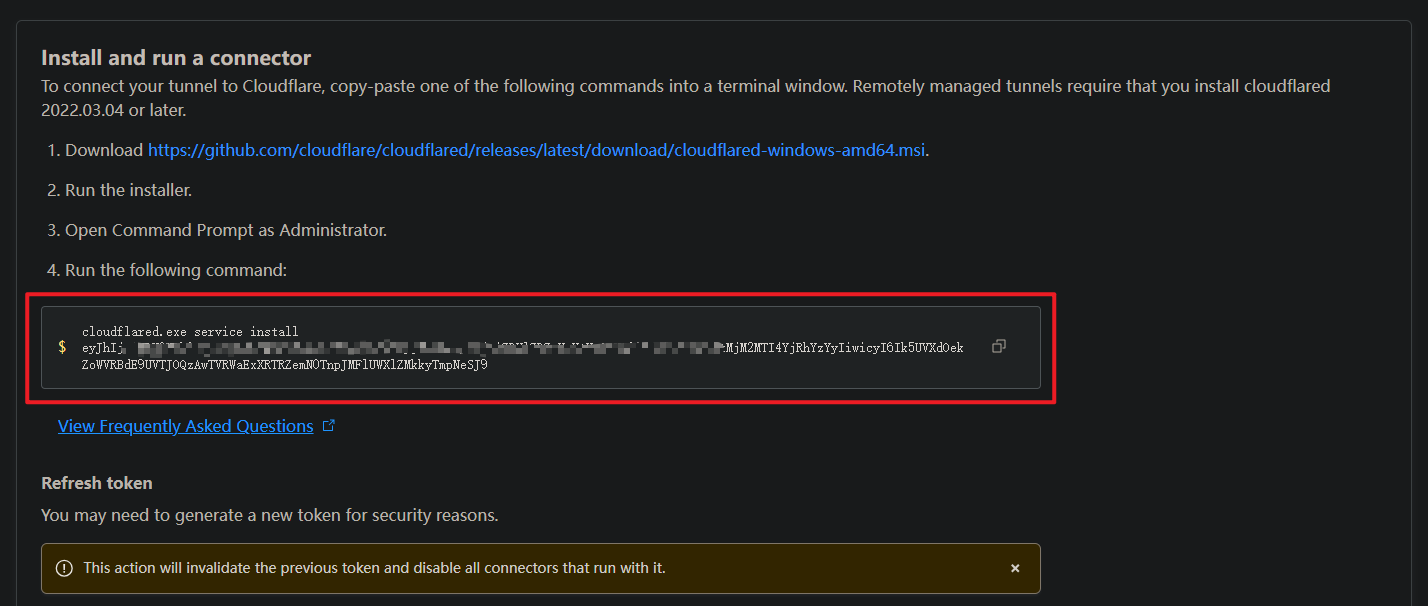Click the "cloudflared.exe service install" command line
Screen dimensions: 1428x606
(x=190, y=331)
